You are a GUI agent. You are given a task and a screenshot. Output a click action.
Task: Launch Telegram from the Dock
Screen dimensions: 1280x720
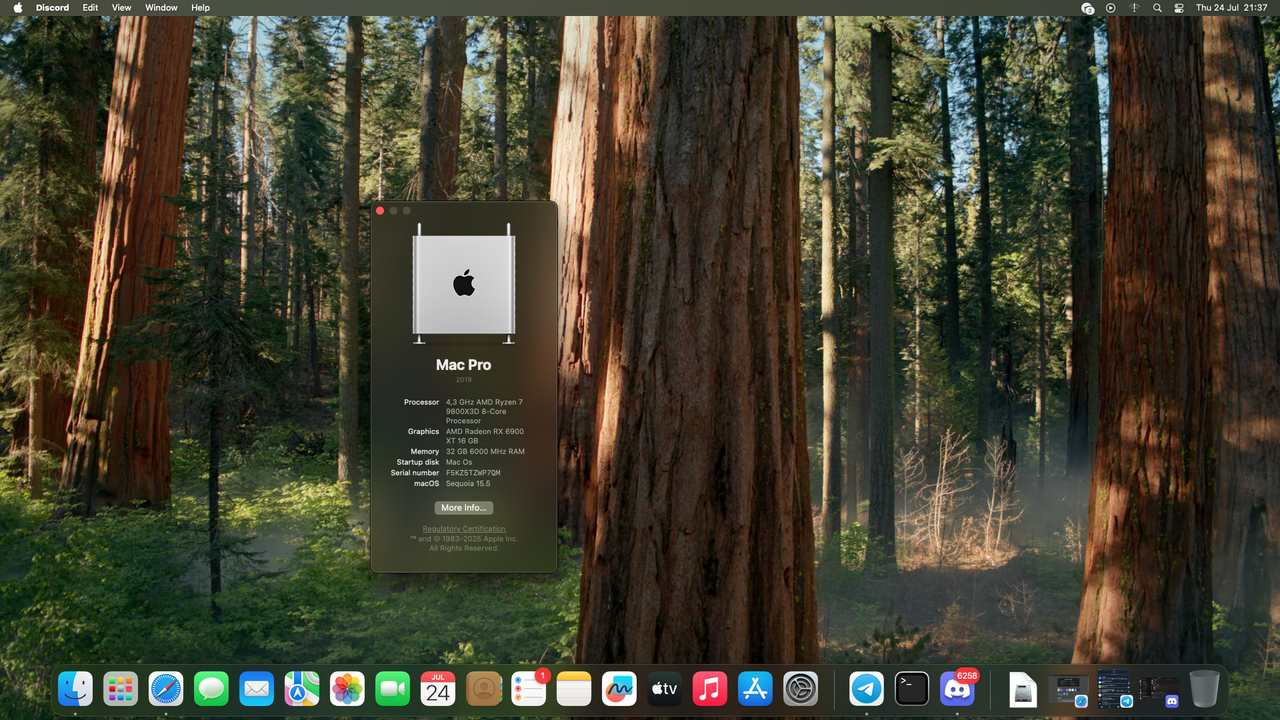pos(867,689)
